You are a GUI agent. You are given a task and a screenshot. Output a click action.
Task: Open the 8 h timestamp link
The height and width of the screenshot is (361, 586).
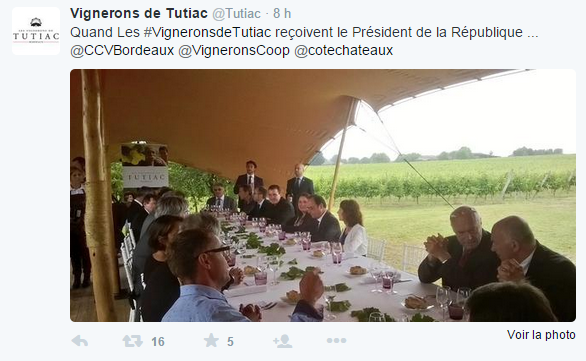[282, 13]
